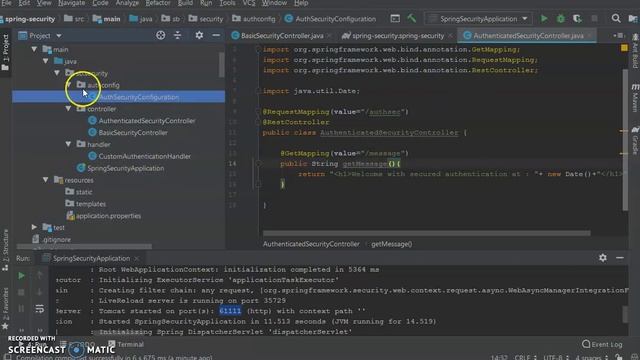
Task: Click the Project tree vertical scrollbar
Action: (x=222, y=64)
